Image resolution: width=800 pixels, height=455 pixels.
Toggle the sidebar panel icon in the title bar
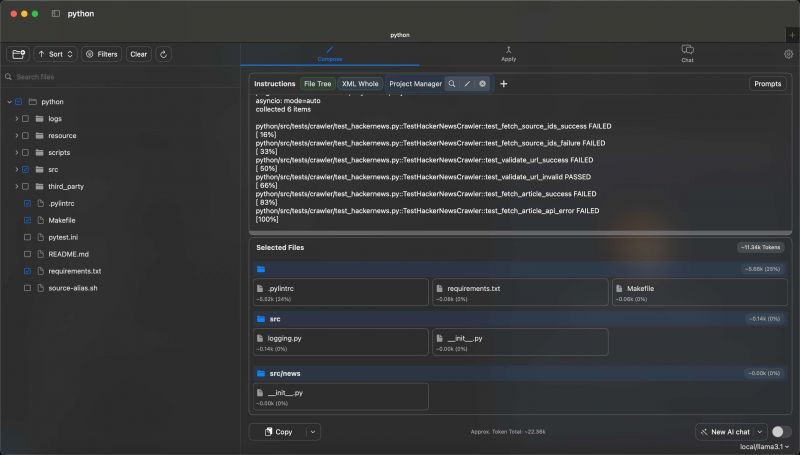coord(56,14)
